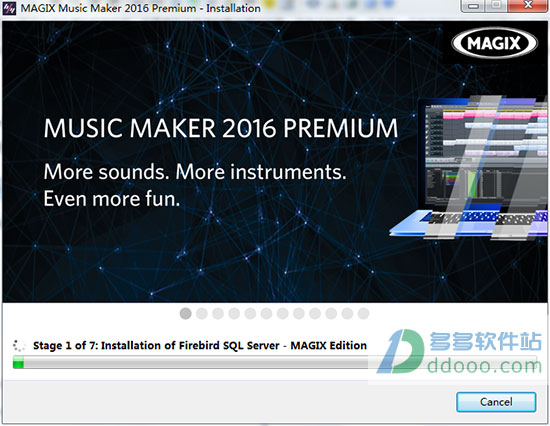The height and width of the screenshot is (426, 550).
Task: Click the "Even more fun." text
Action: click(x=112, y=199)
